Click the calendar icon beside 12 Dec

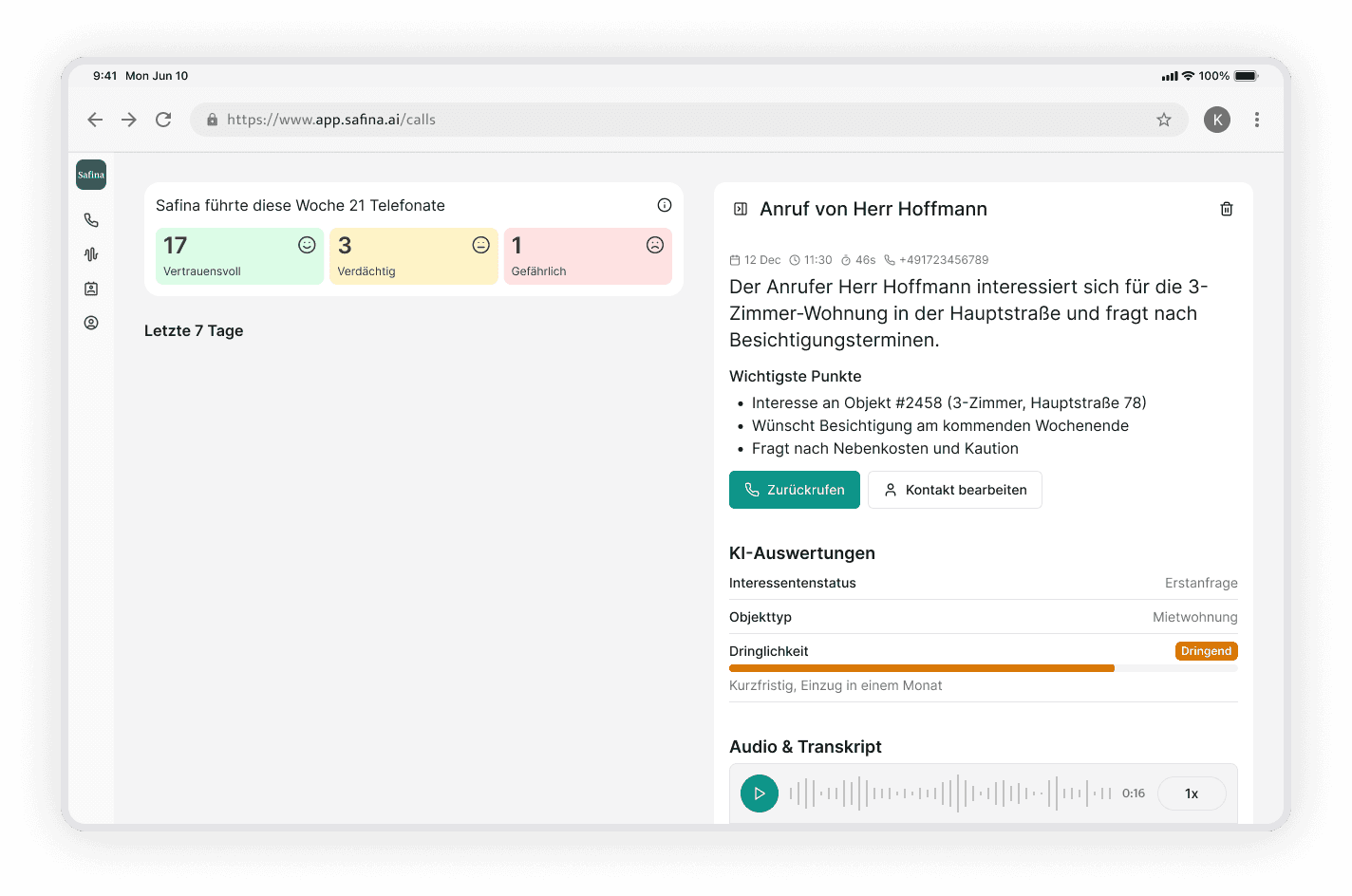pyautogui.click(x=735, y=260)
